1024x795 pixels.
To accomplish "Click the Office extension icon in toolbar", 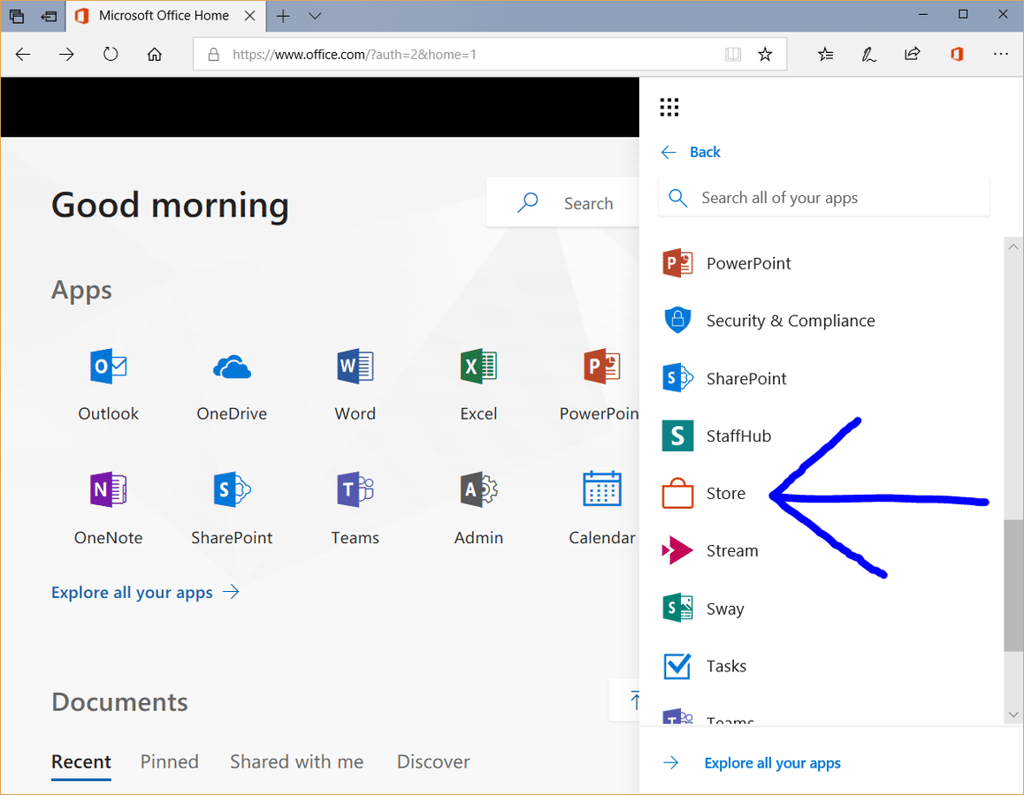I will click(x=957, y=54).
